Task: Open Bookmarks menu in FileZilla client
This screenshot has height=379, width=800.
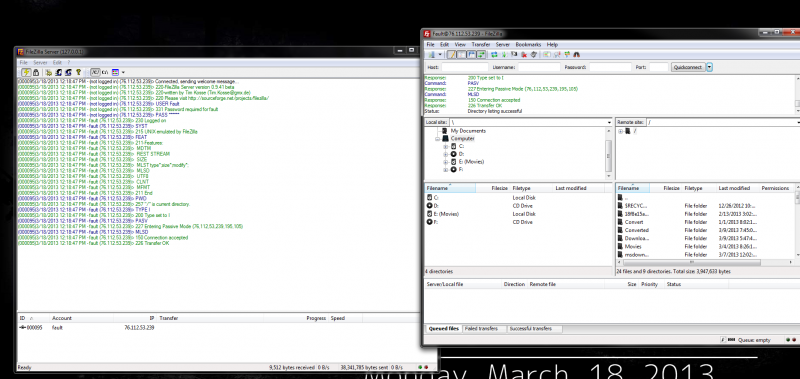Action: point(529,44)
